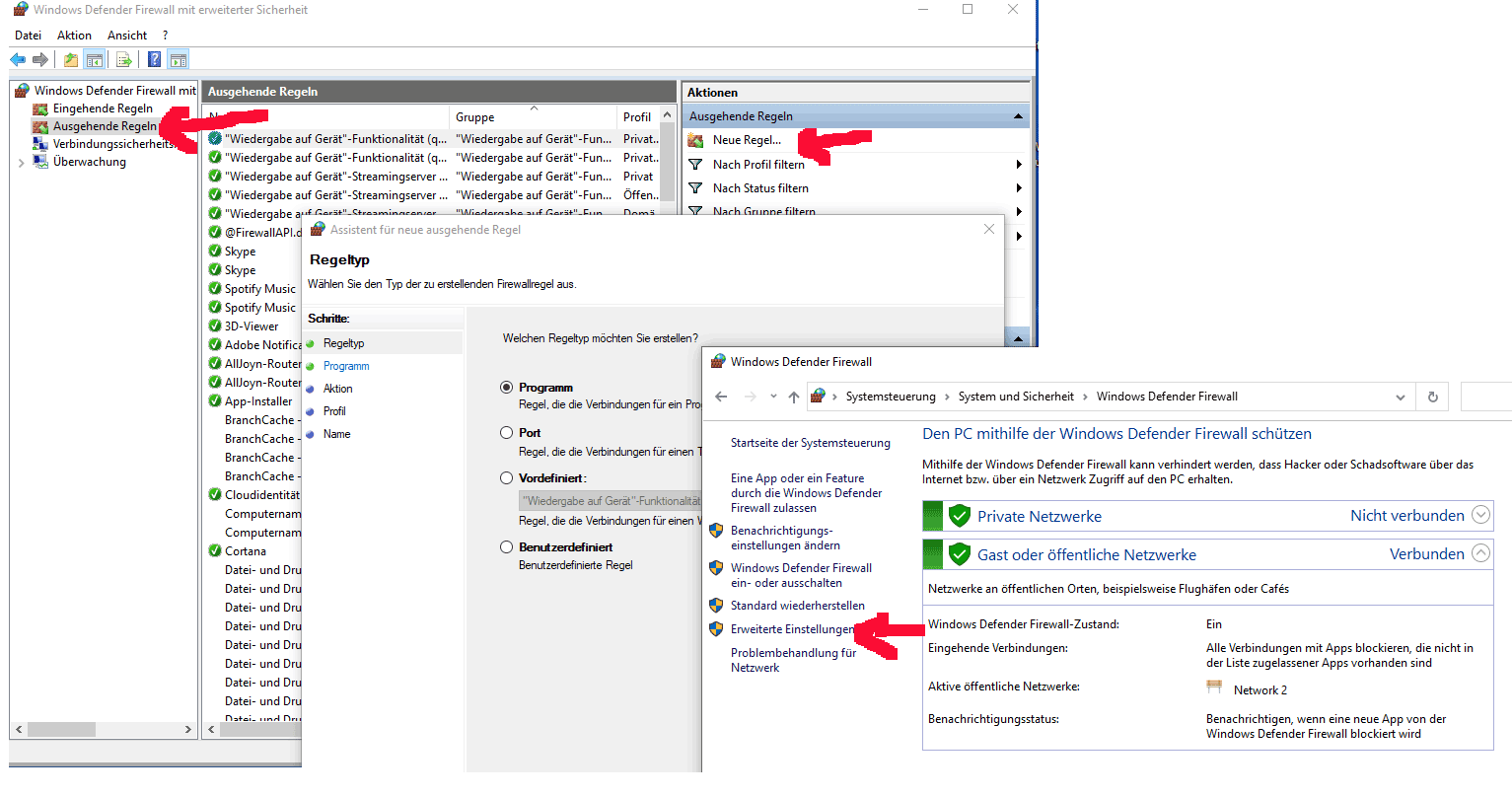Viewport: 1512px width, 796px height.
Task: Select the Vordefiniert radio button
Action: pos(506,478)
